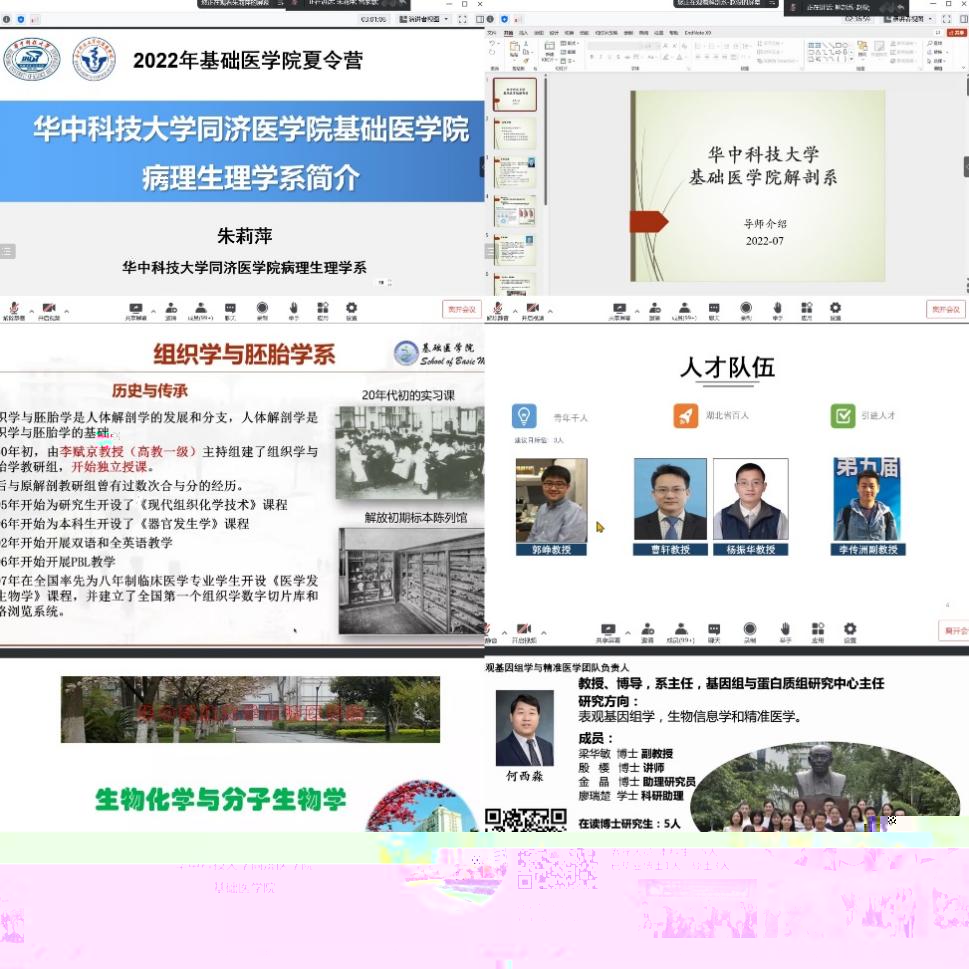Leave meeting in anatomy department window
969x969 pixels.
click(x=946, y=309)
